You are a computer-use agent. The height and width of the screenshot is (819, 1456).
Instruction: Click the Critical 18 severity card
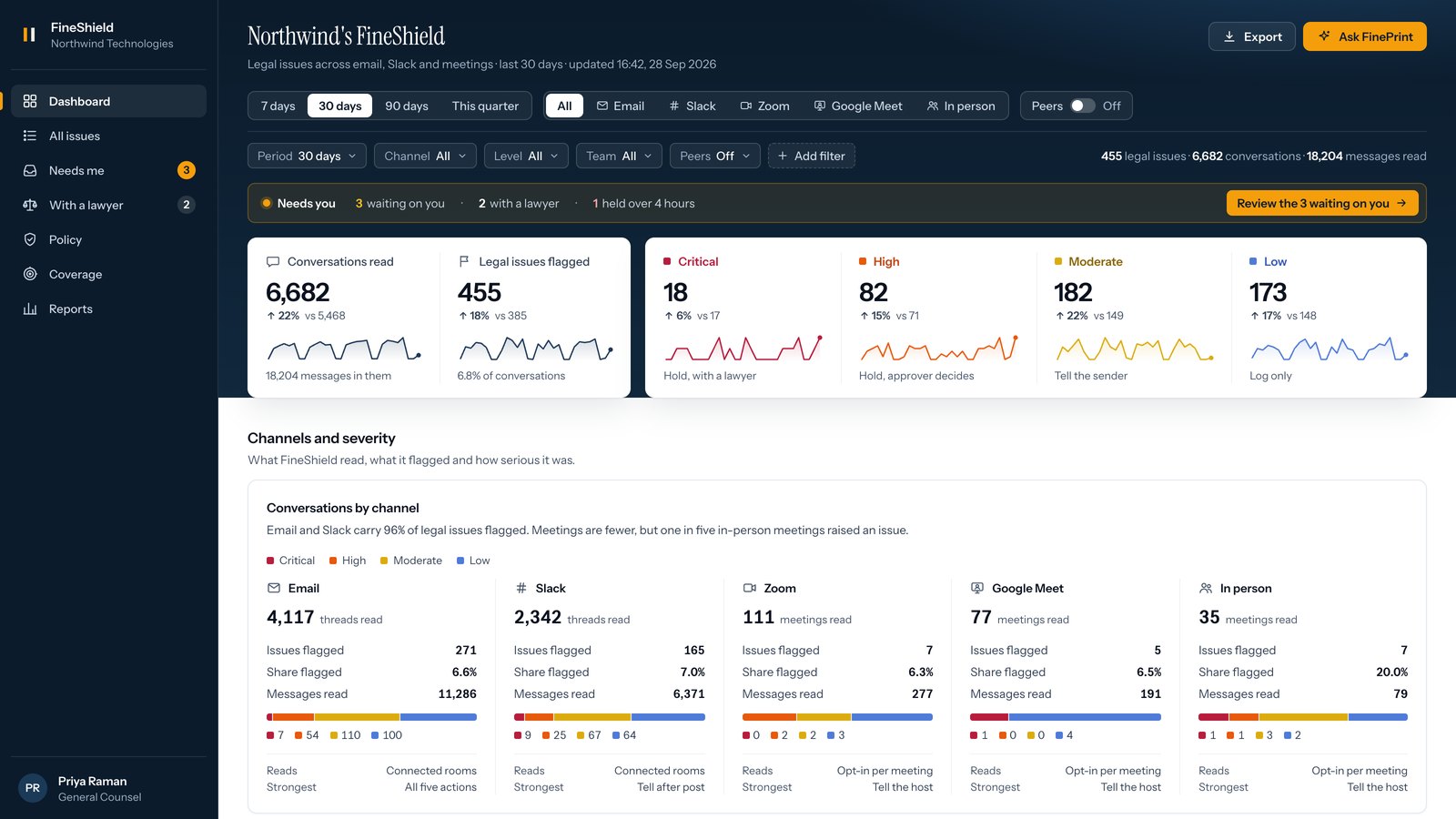743,318
